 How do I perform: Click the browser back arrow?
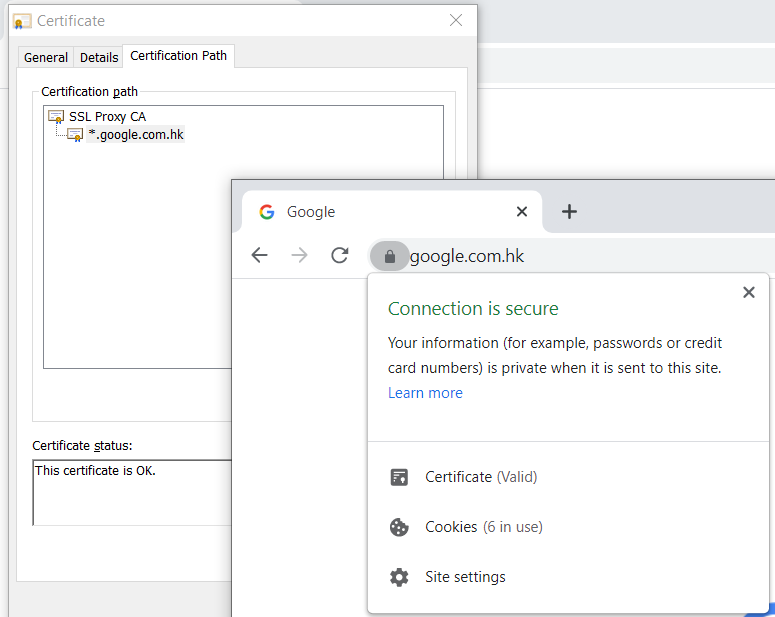pyautogui.click(x=259, y=255)
